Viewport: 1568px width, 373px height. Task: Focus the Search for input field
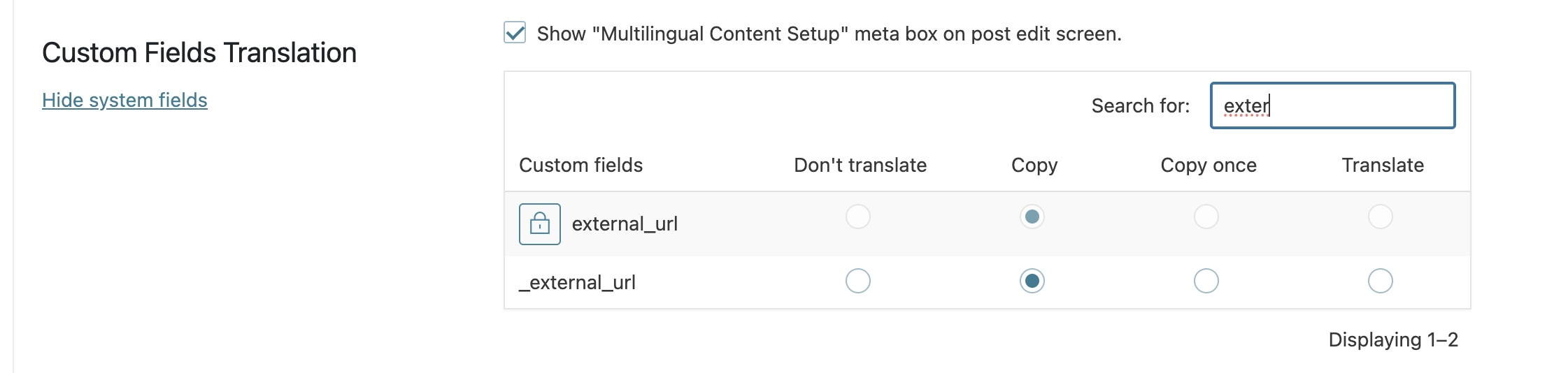(x=1332, y=105)
